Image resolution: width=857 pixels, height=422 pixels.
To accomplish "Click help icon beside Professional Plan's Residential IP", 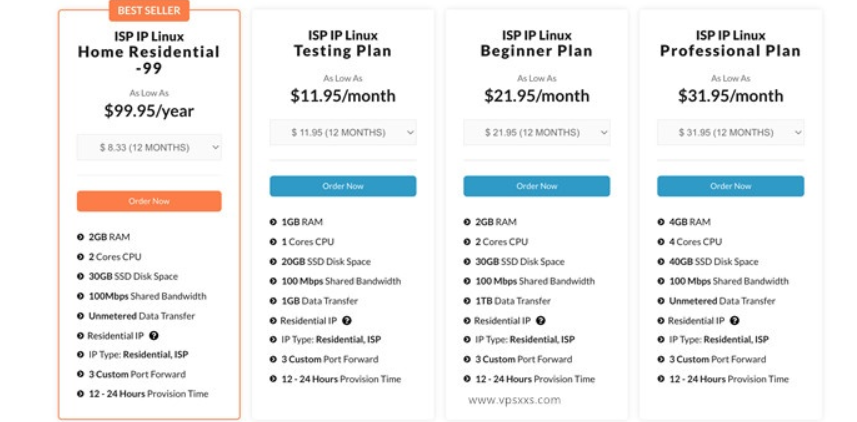I will click(735, 321).
